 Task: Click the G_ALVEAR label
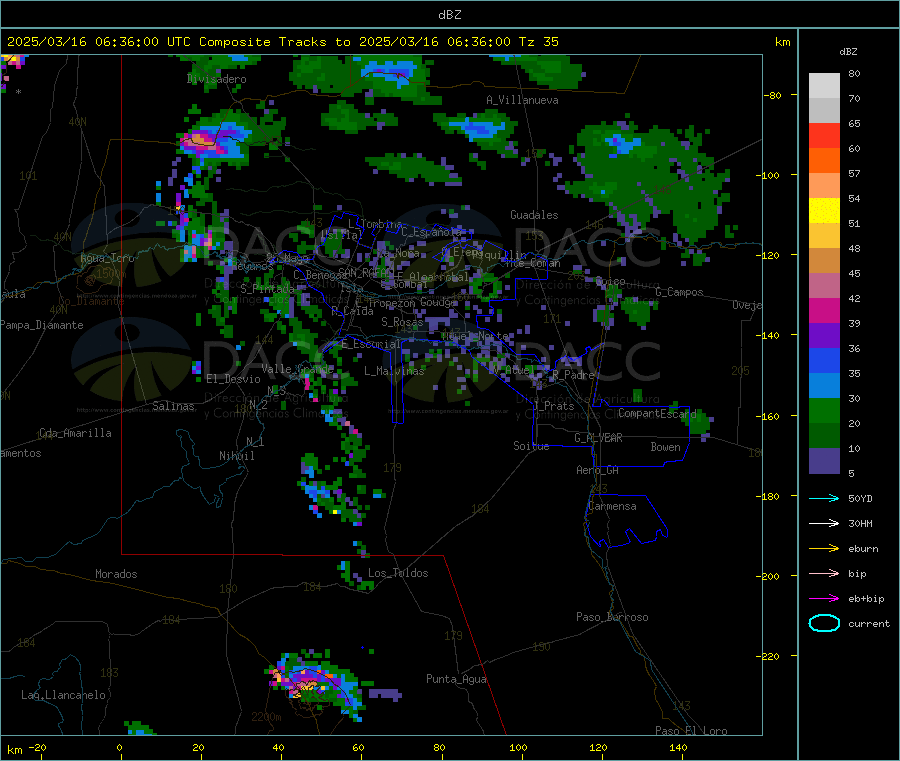598,438
